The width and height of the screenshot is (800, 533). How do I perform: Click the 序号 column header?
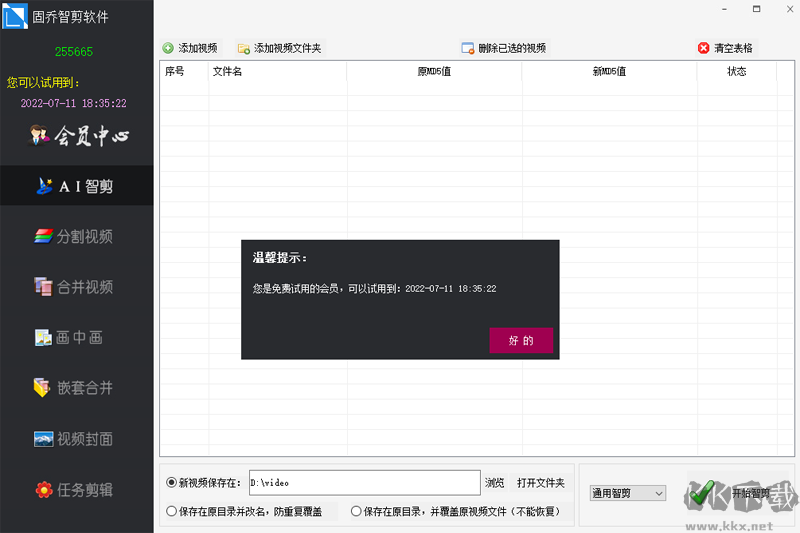pos(174,71)
